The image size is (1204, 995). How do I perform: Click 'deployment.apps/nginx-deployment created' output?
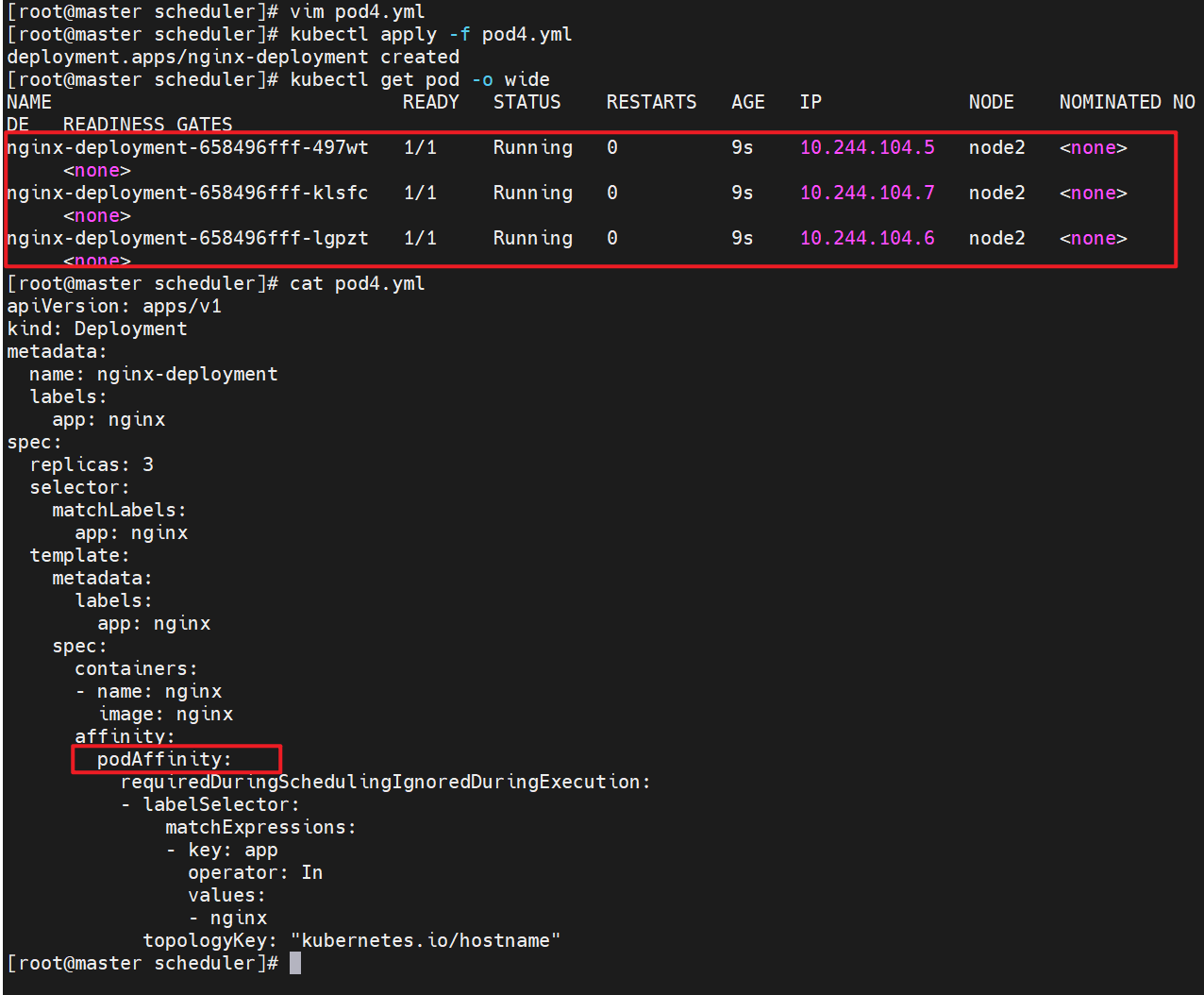click(233, 57)
